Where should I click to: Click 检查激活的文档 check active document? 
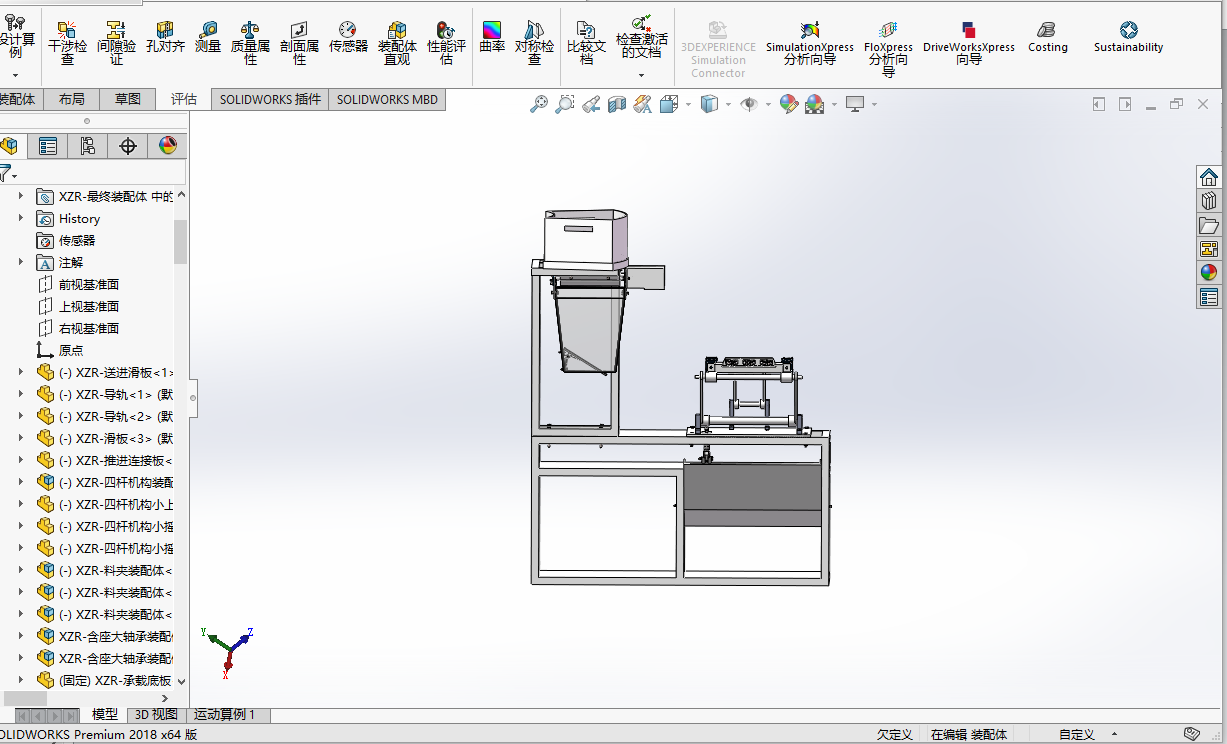click(x=641, y=38)
